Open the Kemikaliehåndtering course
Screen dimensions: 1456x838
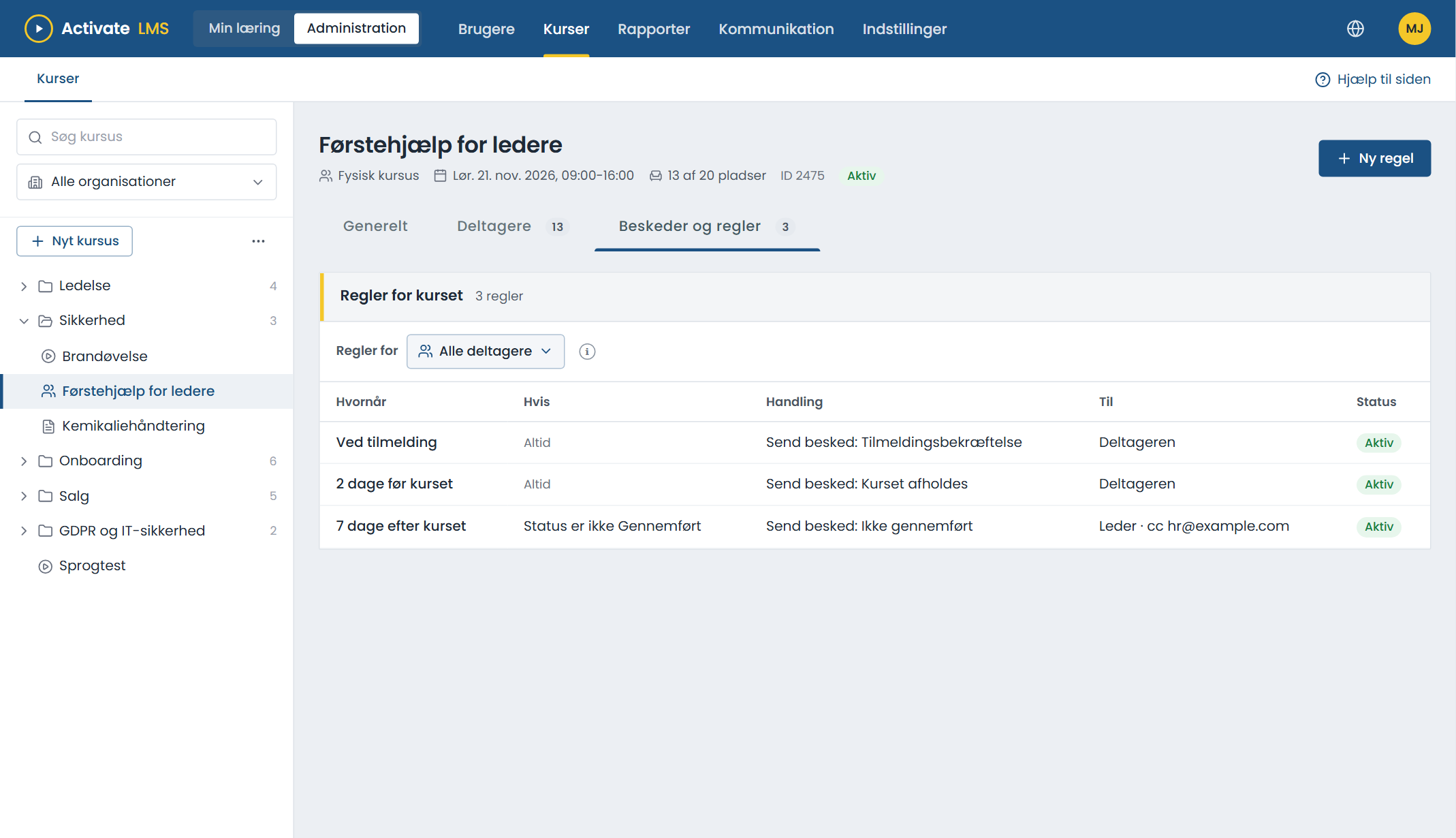146,426
